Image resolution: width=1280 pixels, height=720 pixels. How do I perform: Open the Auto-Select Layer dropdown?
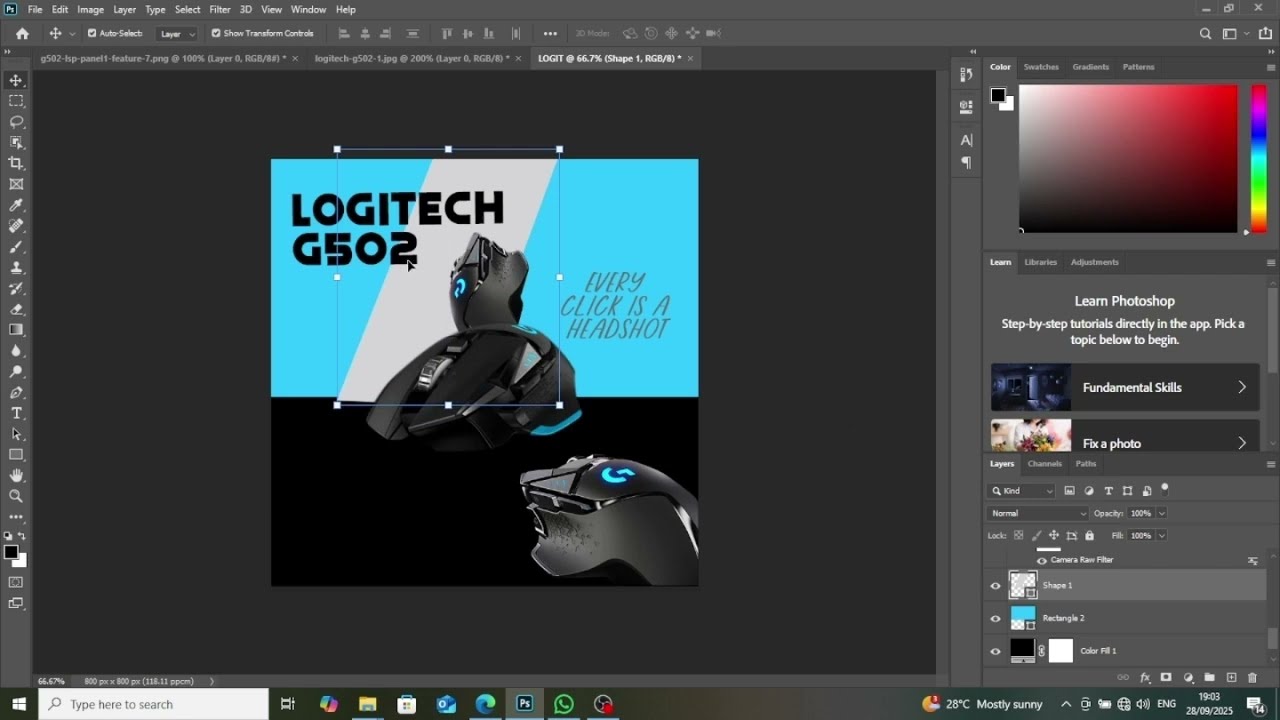click(x=178, y=33)
